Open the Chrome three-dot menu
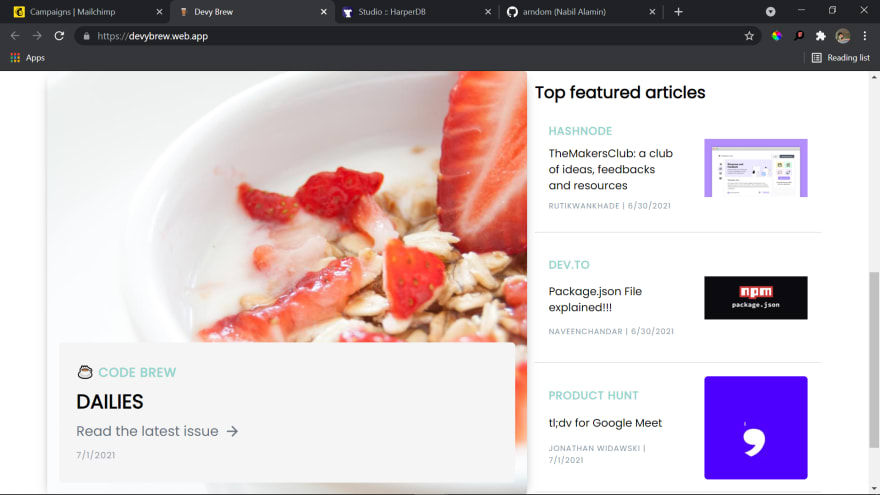This screenshot has width=880, height=495. [x=865, y=36]
